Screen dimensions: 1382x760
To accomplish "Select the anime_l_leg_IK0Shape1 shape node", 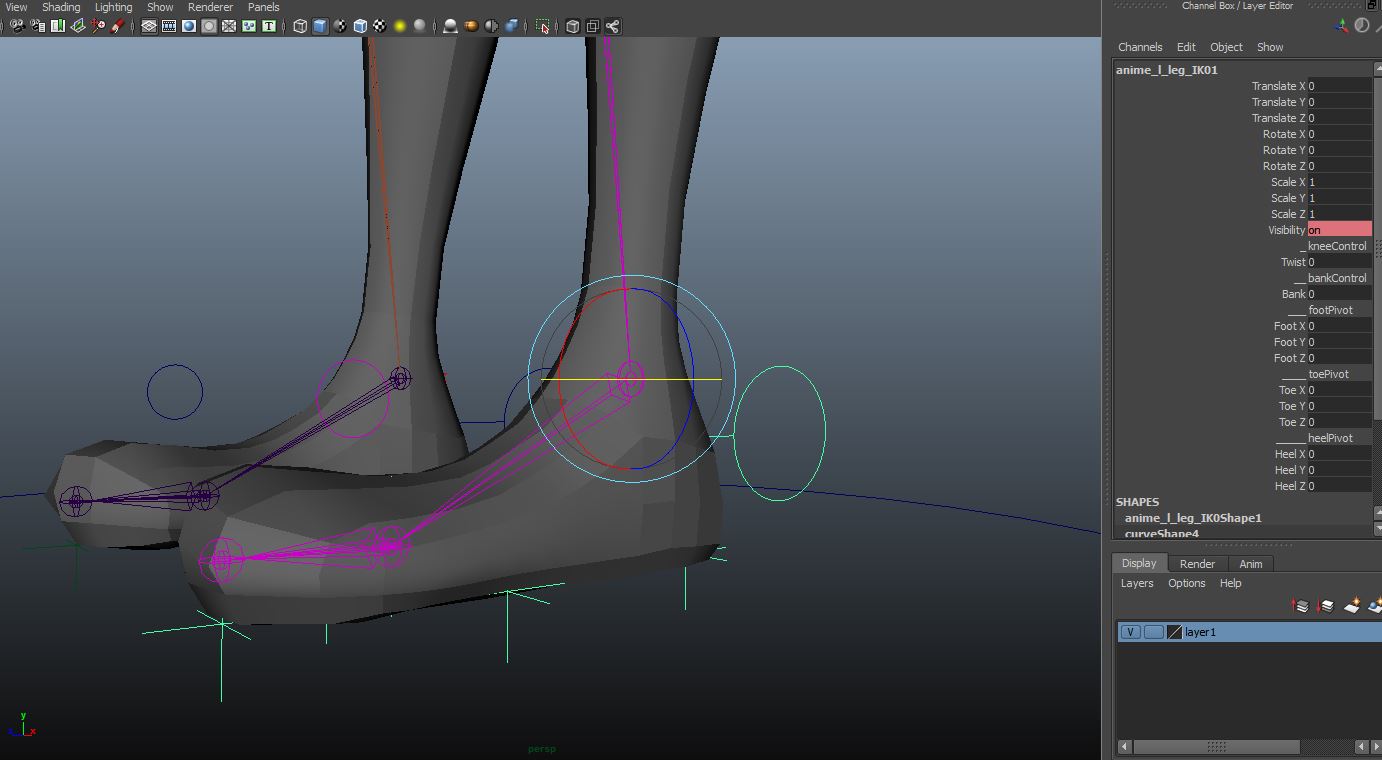I will (x=1192, y=518).
